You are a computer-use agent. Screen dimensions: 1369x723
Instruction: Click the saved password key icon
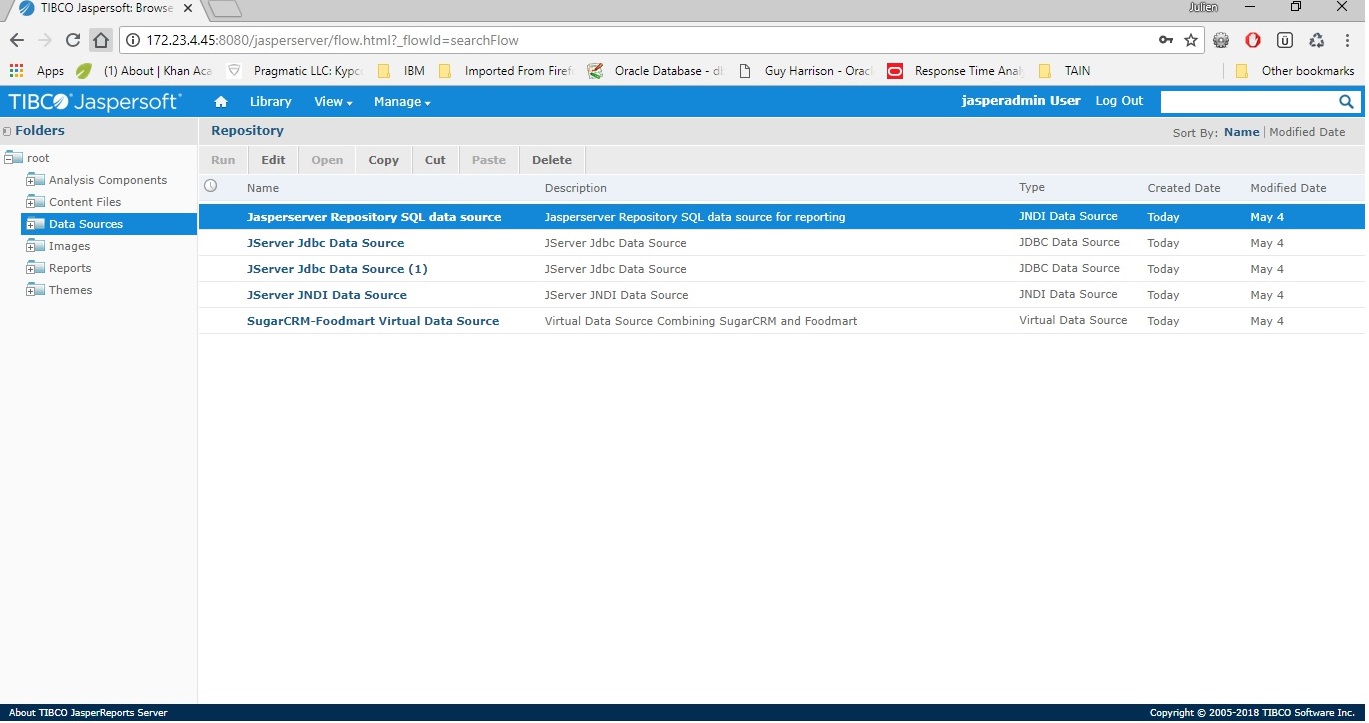click(x=1166, y=41)
